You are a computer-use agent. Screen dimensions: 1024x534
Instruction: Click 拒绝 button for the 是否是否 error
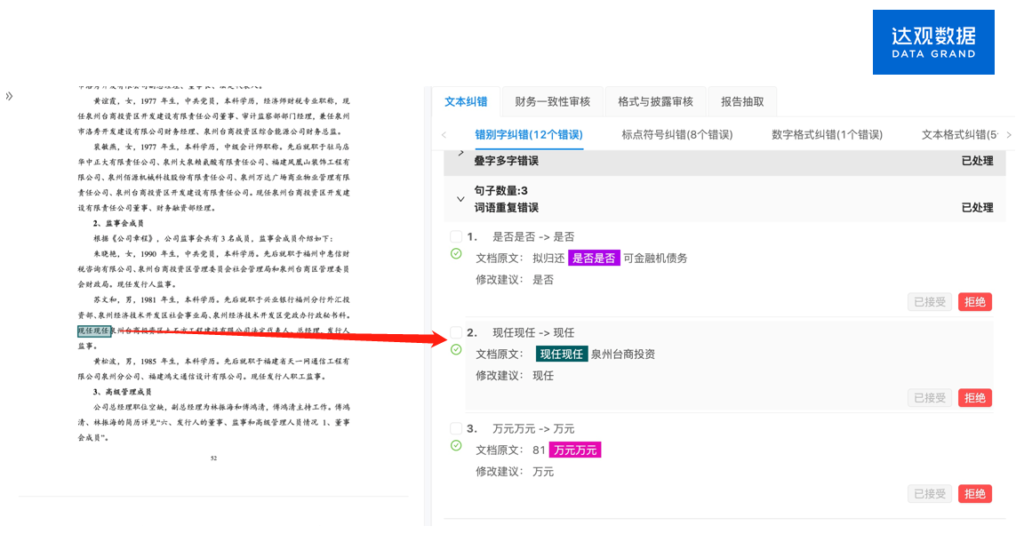pos(974,302)
